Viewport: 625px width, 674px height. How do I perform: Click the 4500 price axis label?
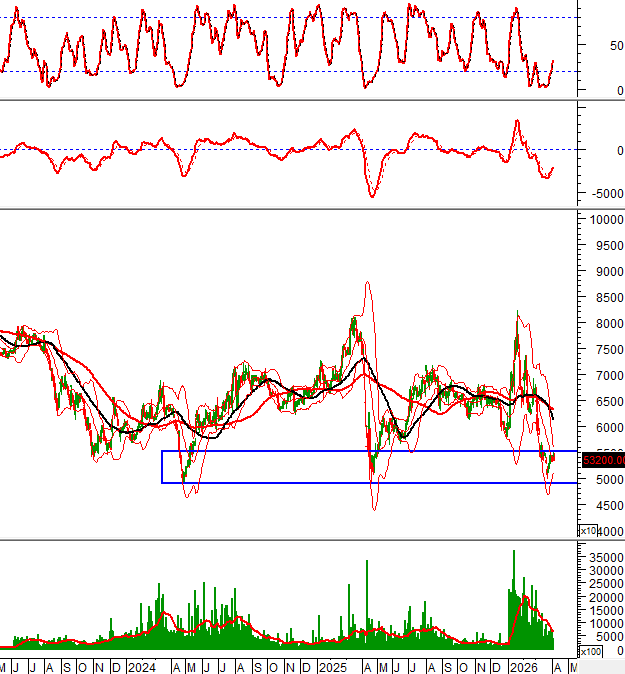(x=604, y=506)
